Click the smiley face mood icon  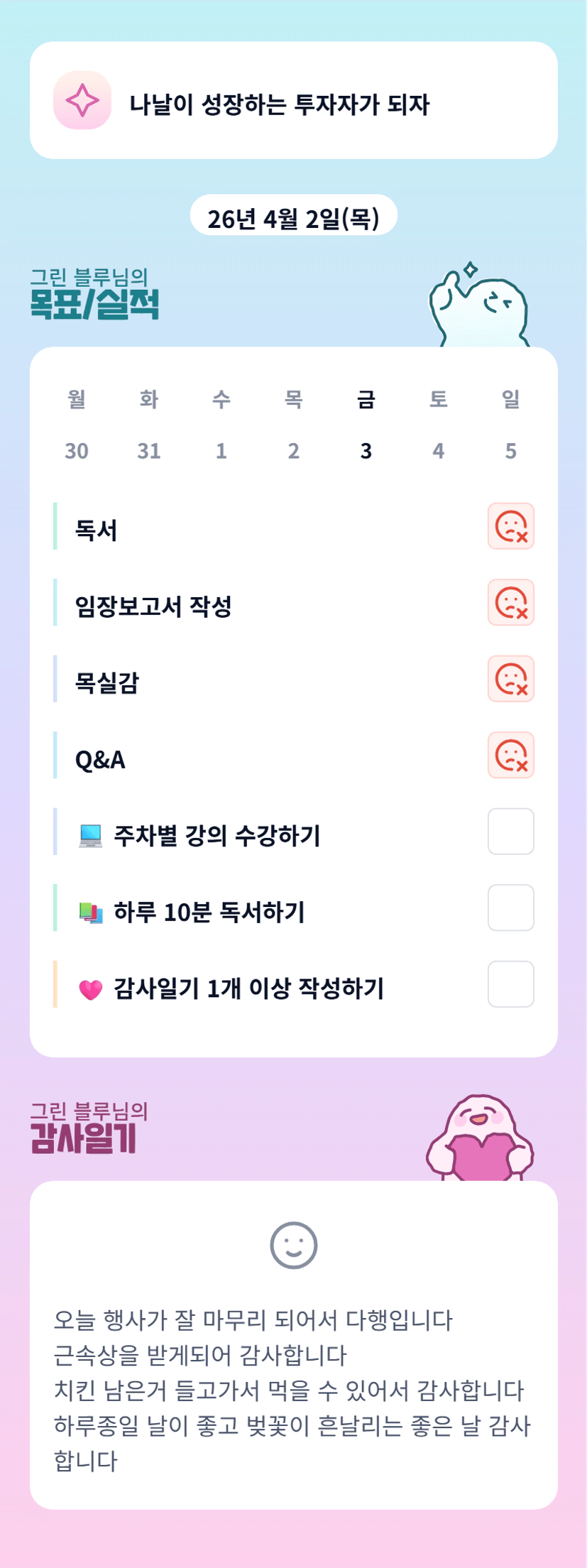293,1245
